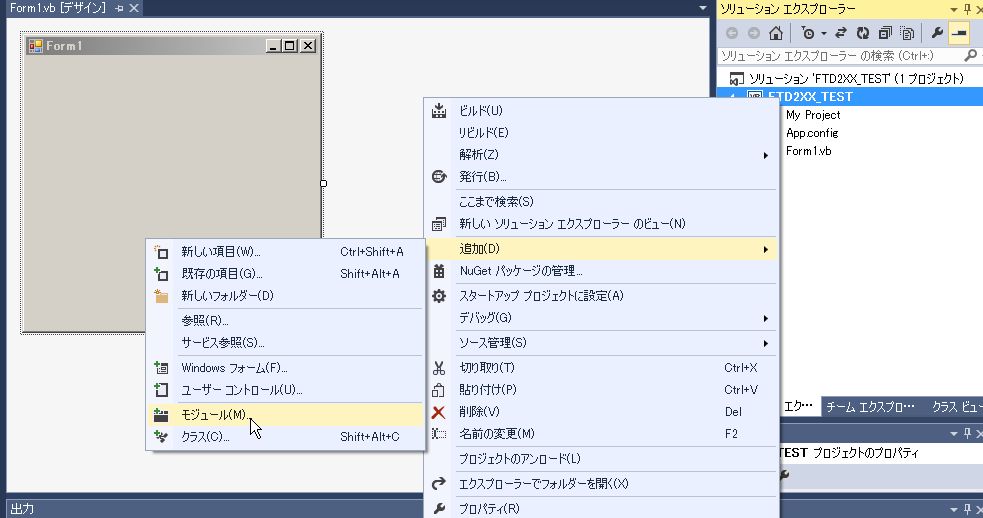Click the clipboard icon for 貼り付け(P)
The image size is (983, 518).
tap(439, 390)
